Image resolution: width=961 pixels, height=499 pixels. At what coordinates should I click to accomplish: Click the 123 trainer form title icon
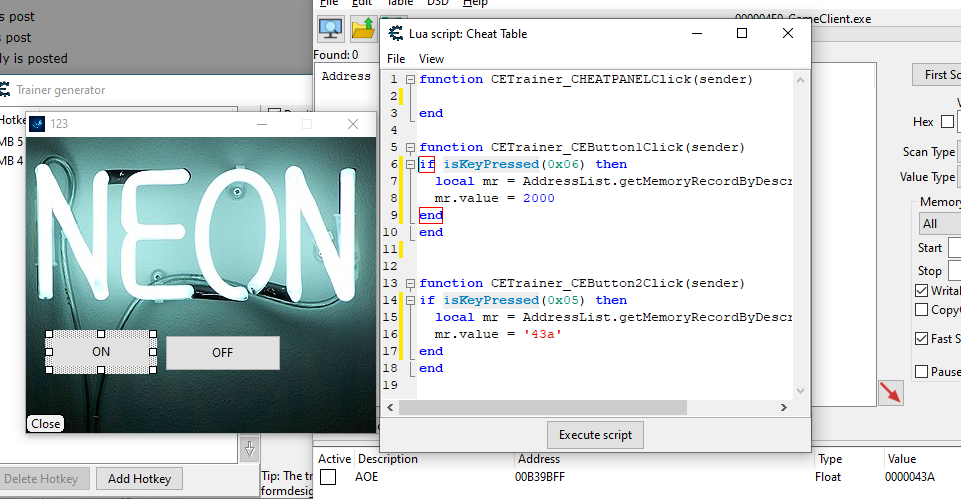(37, 124)
